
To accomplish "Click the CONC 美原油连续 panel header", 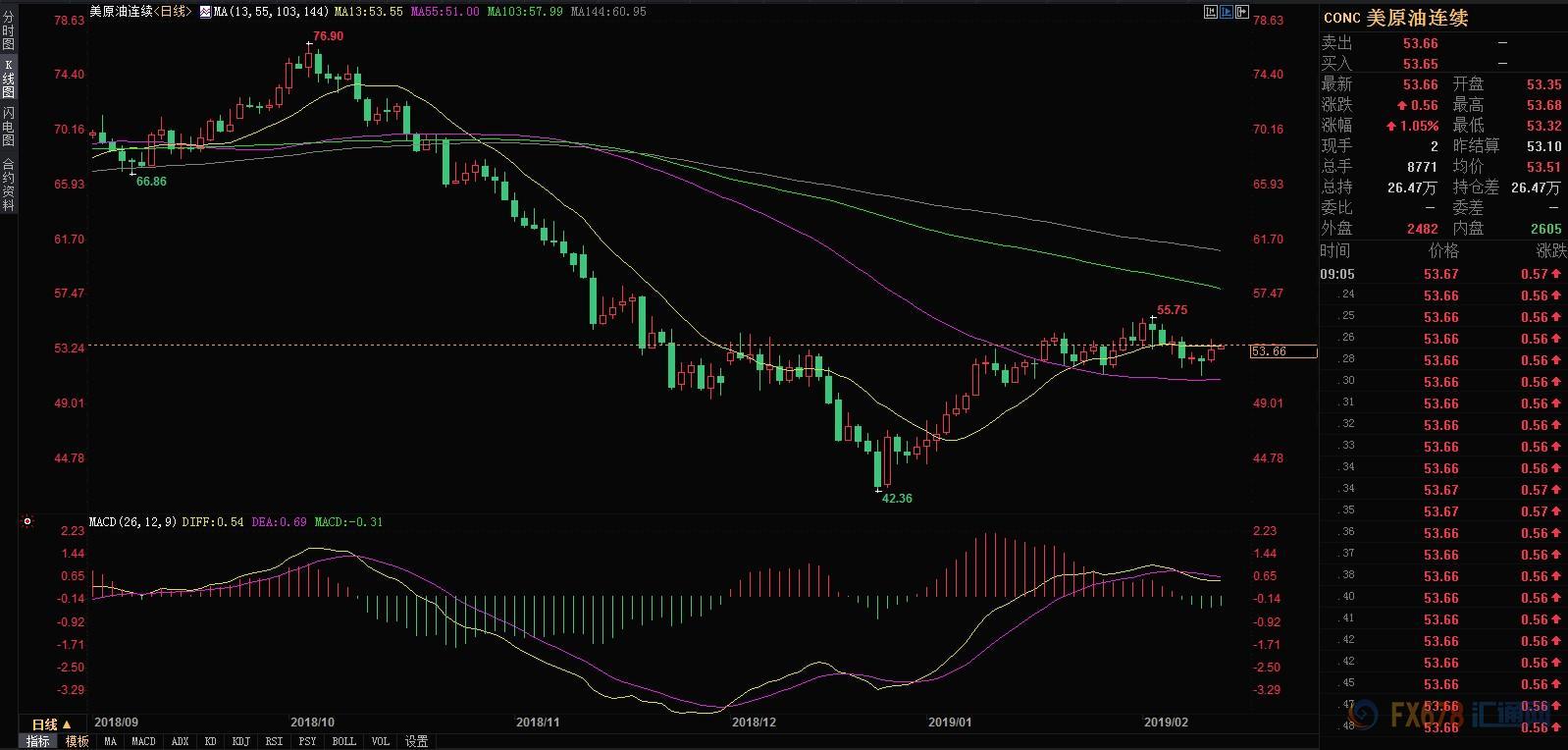I will (1395, 18).
